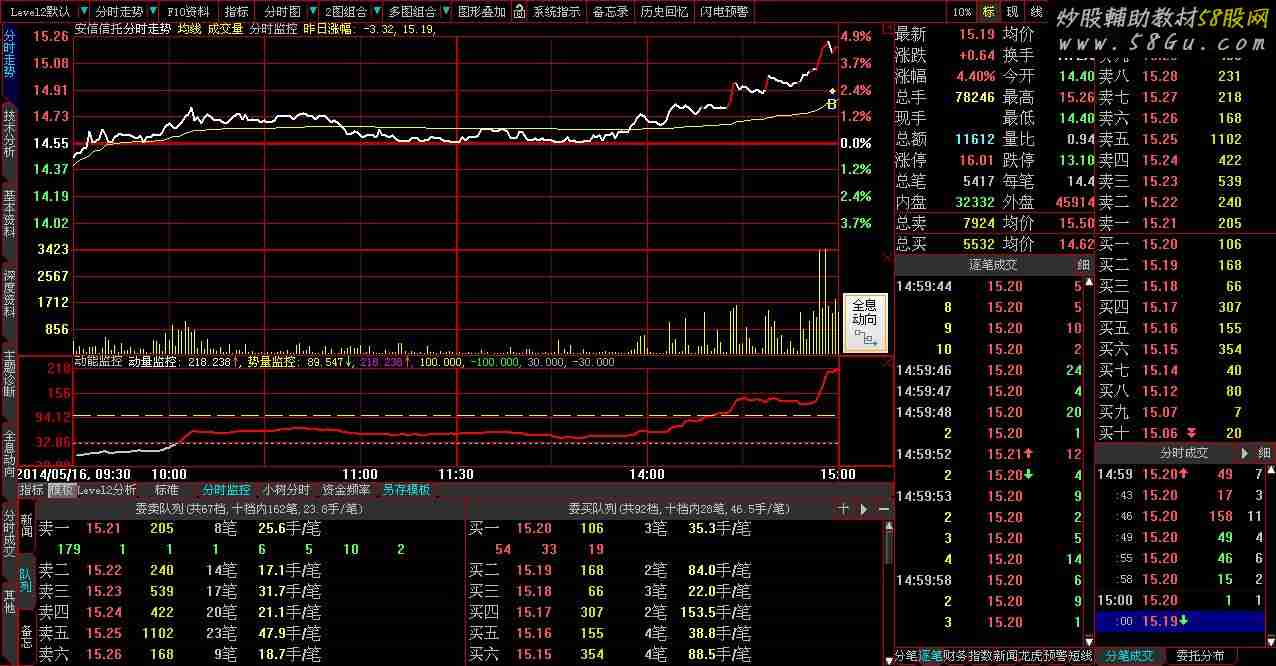Open F10资料 company info

point(188,11)
